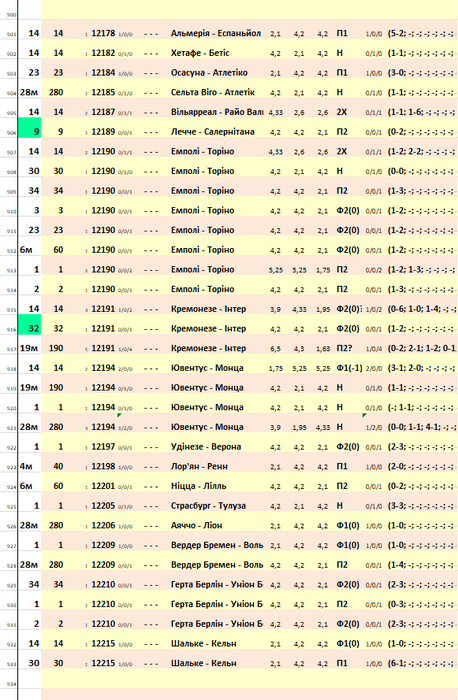Select the match cell 'Сельта Віго - Атлетік'
Image resolution: width=458 pixels, height=700 pixels.
point(212,92)
